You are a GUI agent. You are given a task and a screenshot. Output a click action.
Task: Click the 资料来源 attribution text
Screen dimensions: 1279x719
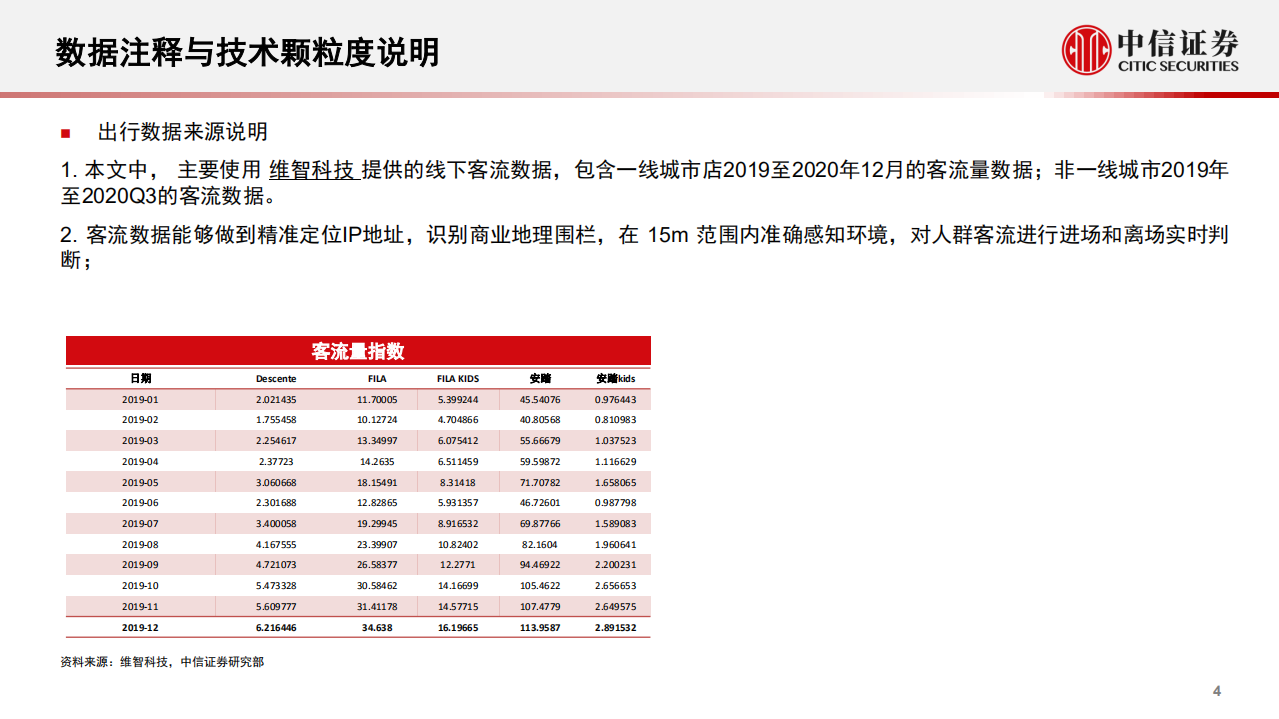162,661
